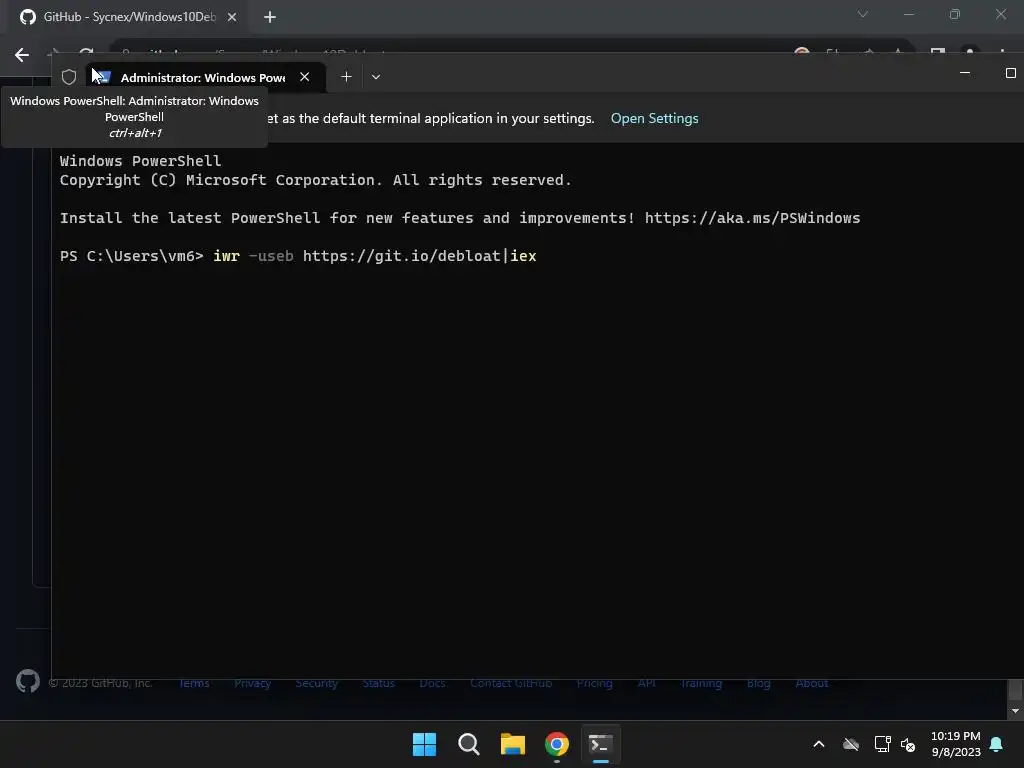This screenshot has width=1024, height=768.
Task: Maximize the Windows Terminal window
Action: click(1010, 73)
